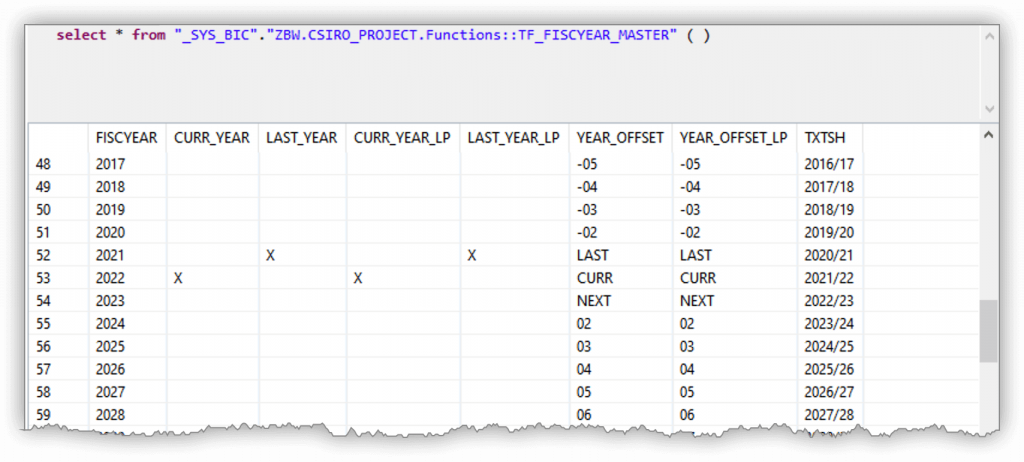Click the X in CURR_YEAR for 2022

click(178, 278)
